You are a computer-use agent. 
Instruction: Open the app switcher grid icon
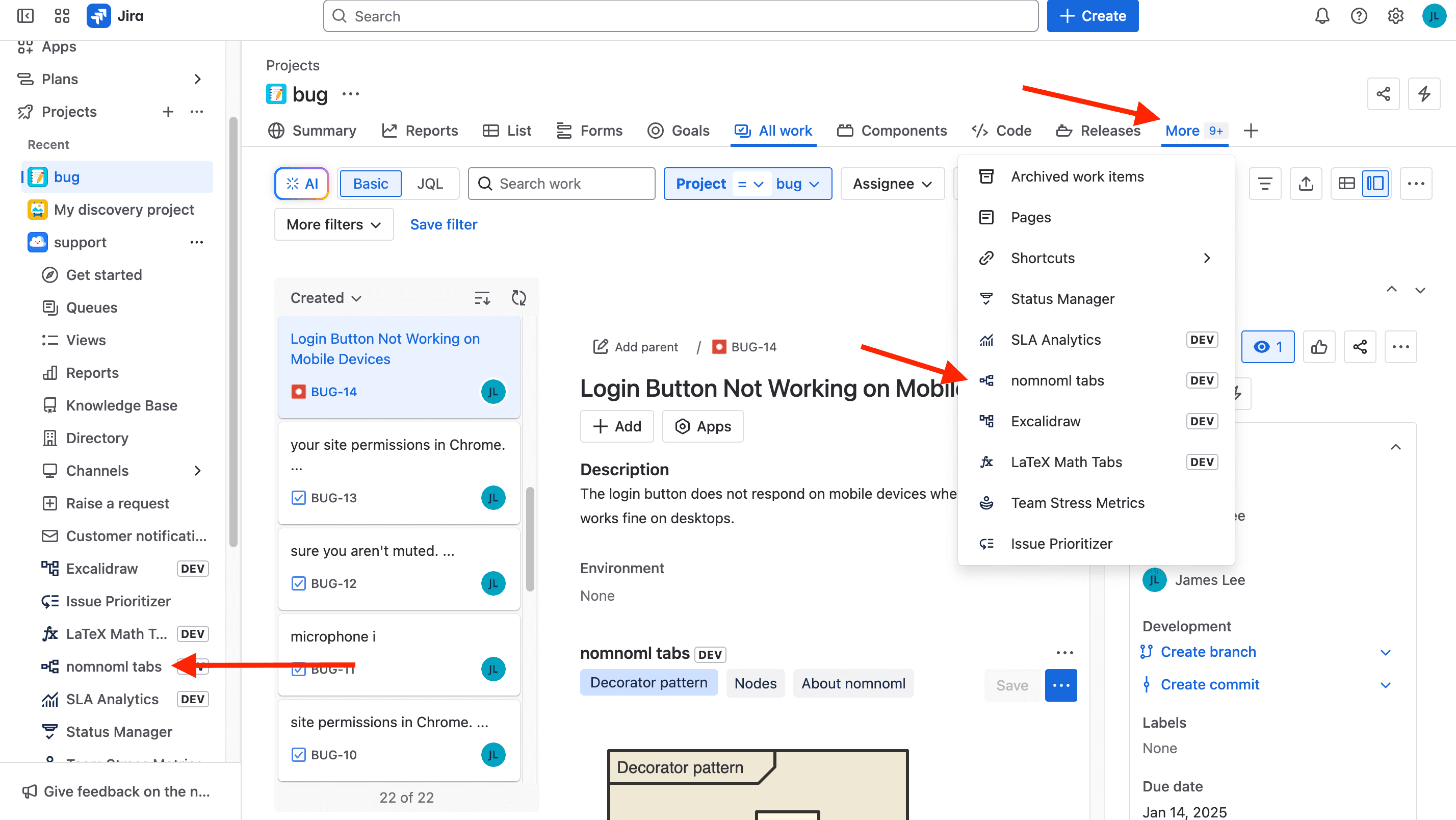click(62, 16)
